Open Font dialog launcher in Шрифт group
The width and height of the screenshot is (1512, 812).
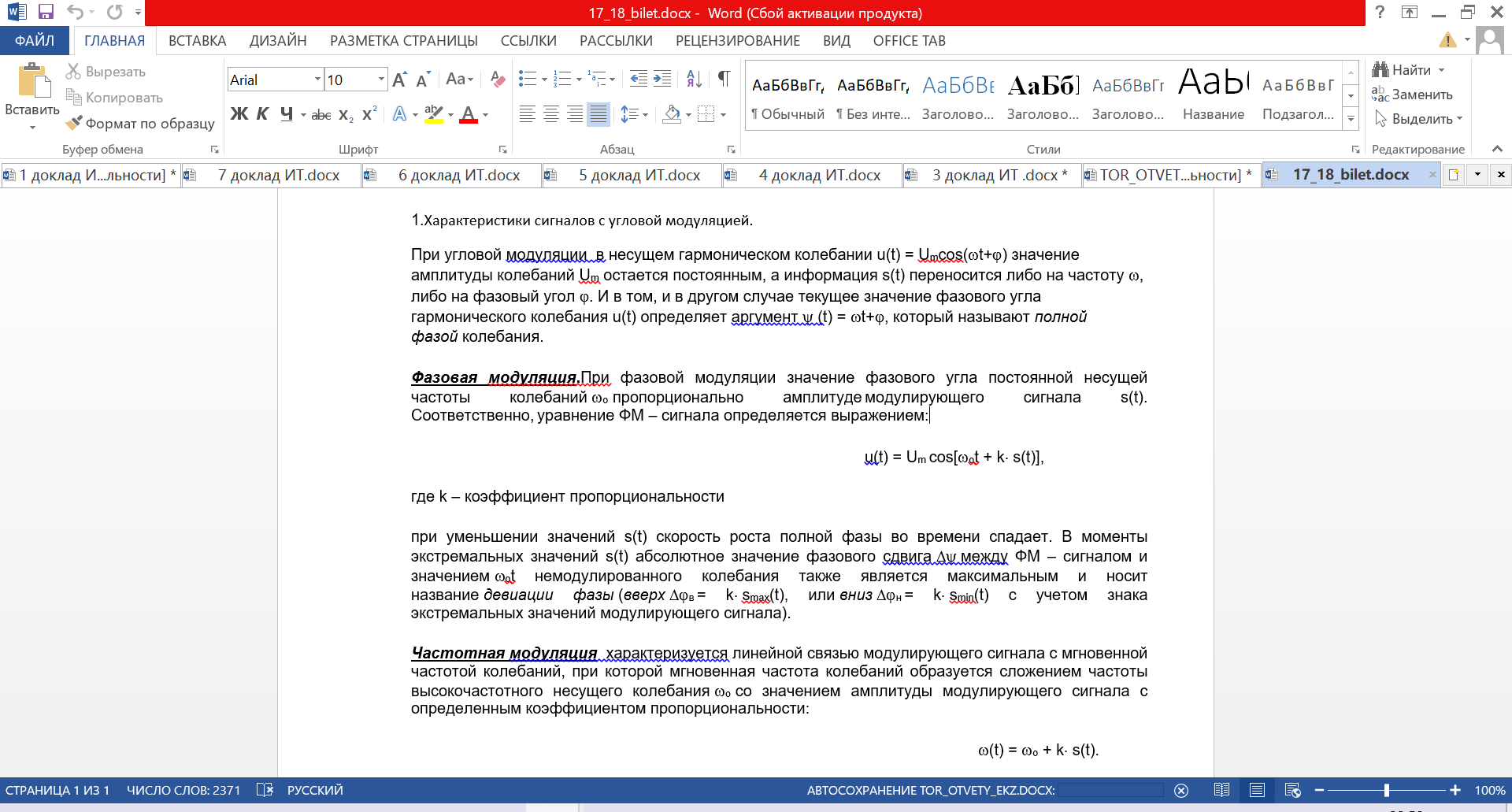(502, 150)
